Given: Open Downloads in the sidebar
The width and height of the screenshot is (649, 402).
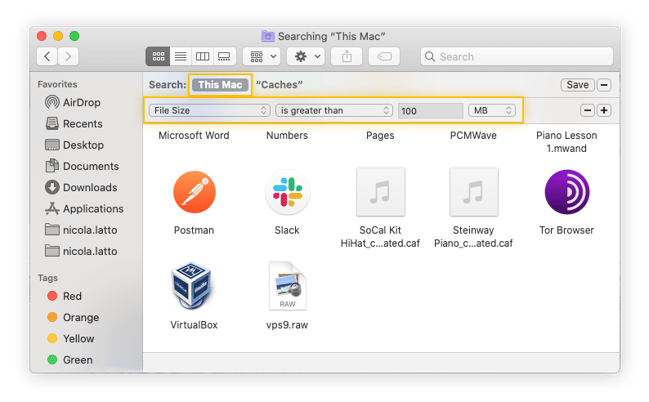Looking at the screenshot, I should click(81, 188).
